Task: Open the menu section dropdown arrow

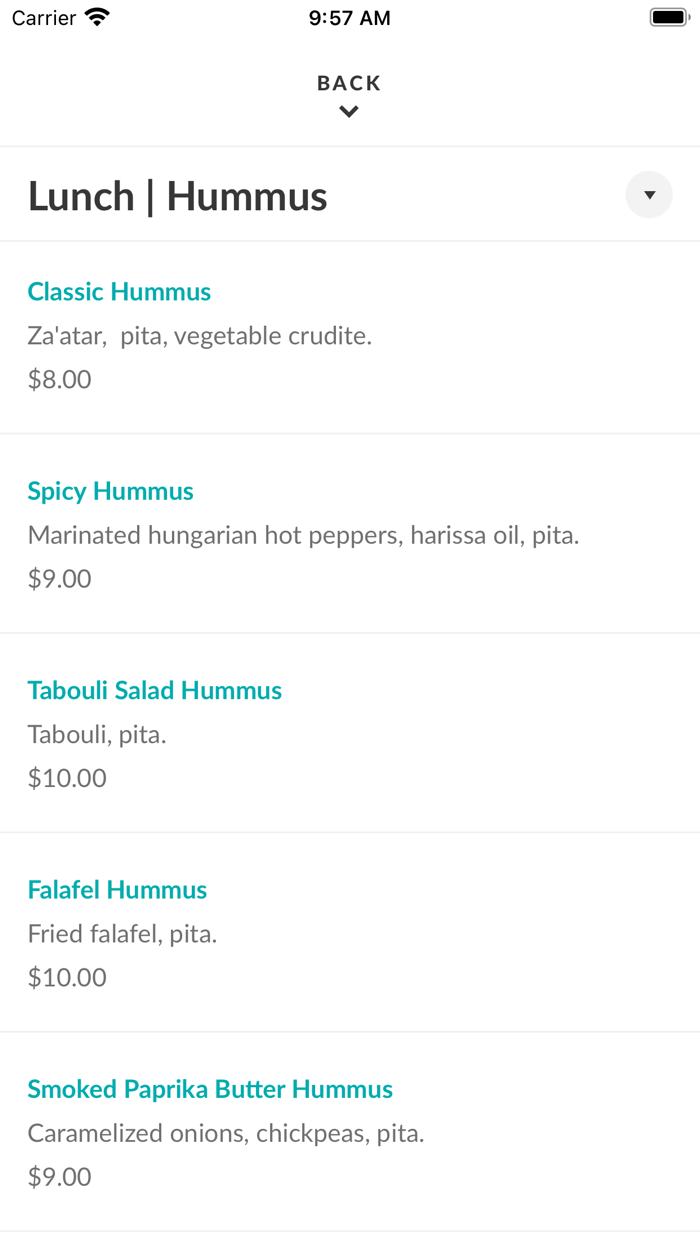Action: 649,195
